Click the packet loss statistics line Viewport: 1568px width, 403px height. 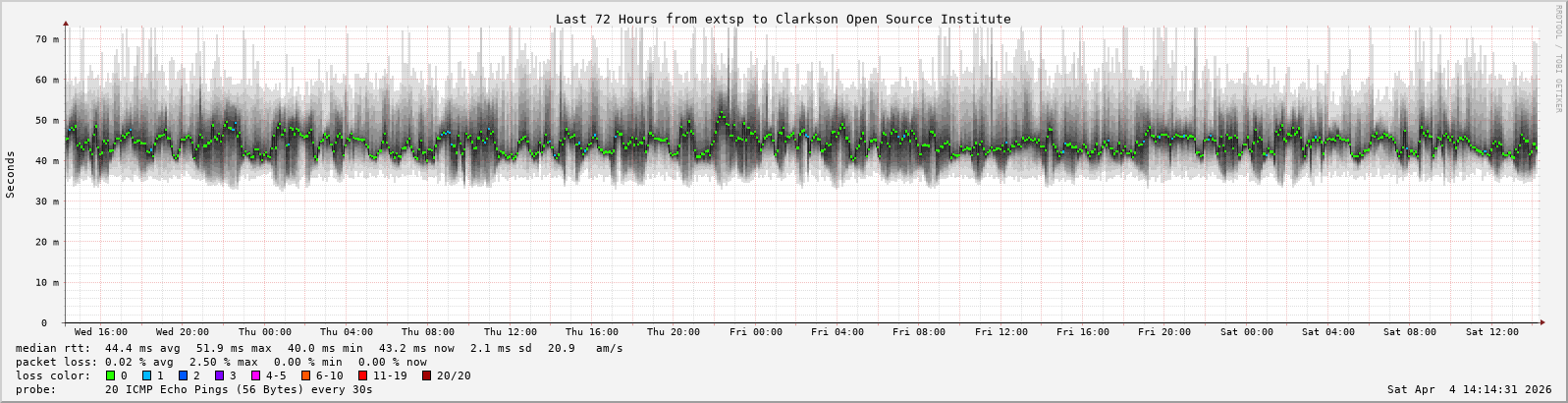(221, 362)
